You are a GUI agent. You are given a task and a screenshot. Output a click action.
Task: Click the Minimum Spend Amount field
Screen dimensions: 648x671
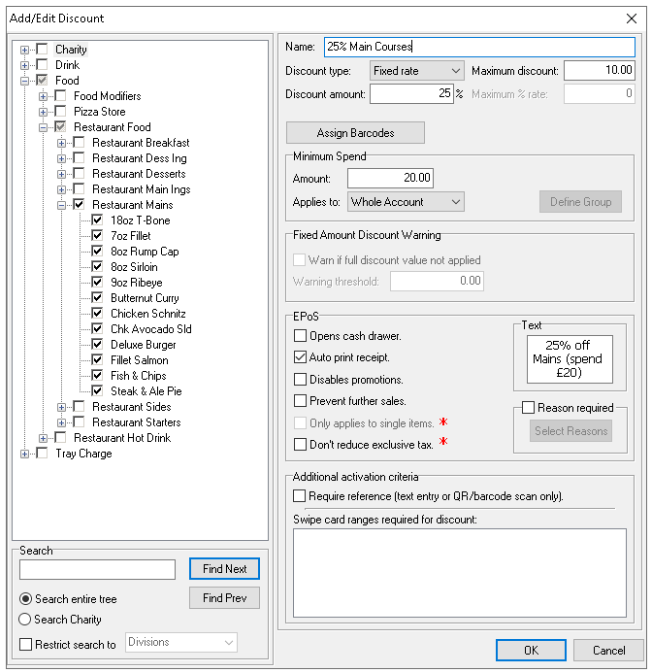coord(391,178)
